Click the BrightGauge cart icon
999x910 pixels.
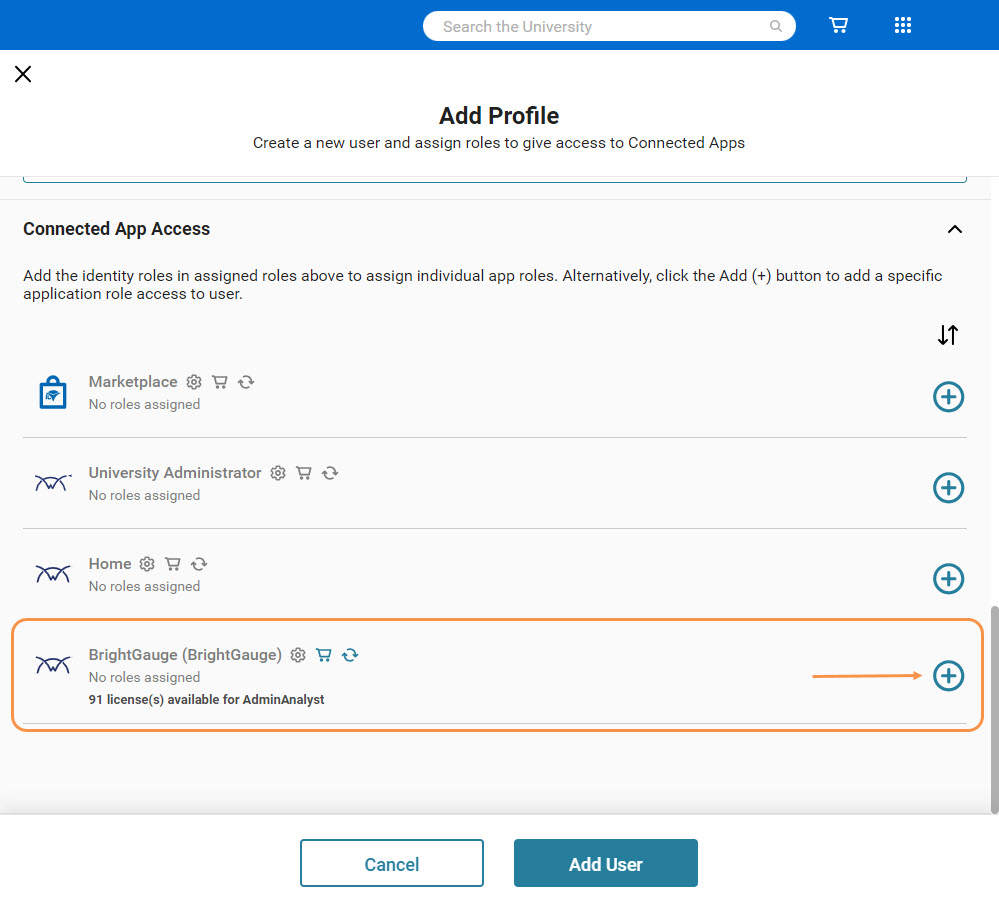324,655
